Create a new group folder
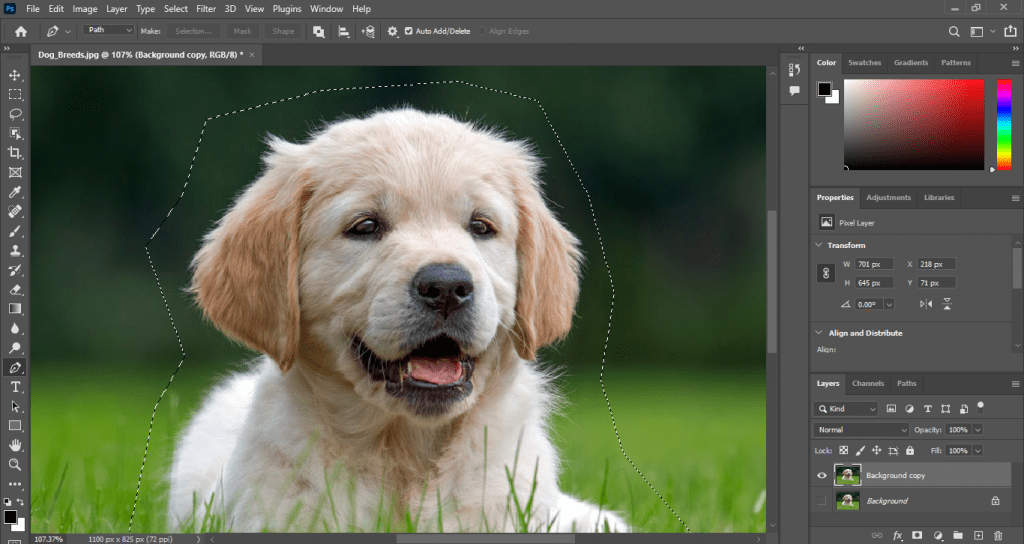 pos(958,536)
